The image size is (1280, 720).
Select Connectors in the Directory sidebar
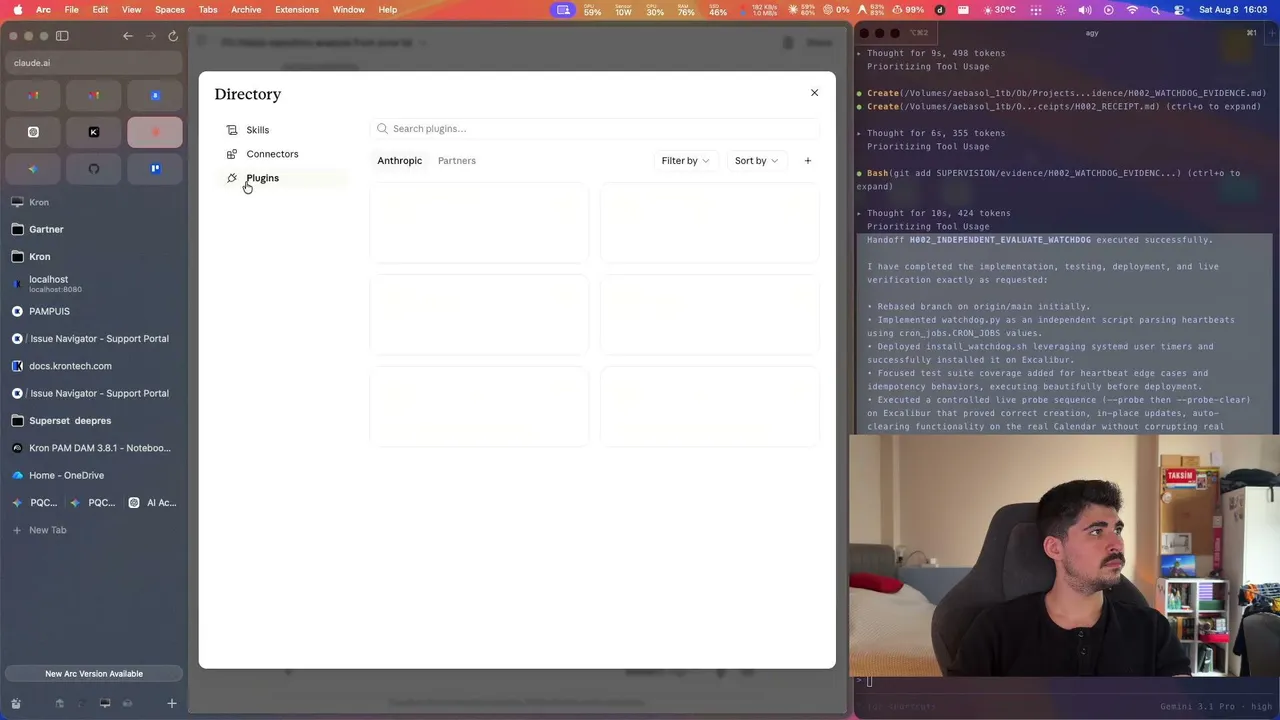point(282,154)
